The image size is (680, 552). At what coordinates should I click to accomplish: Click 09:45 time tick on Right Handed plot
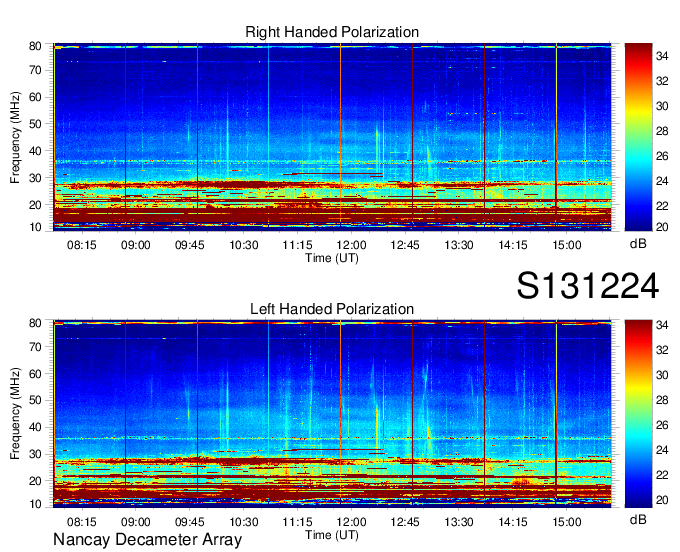[190, 245]
